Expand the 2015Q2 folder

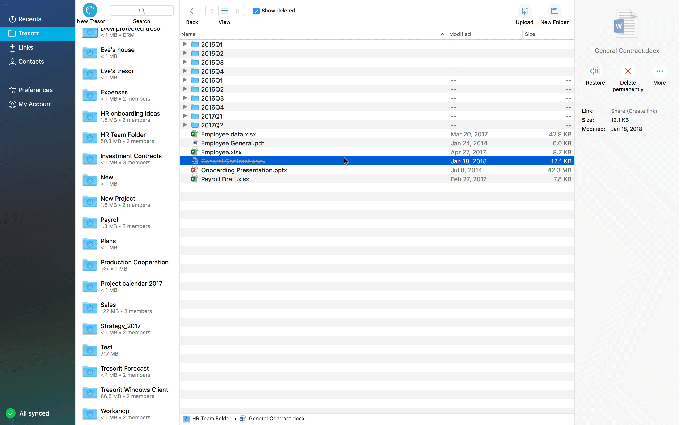pos(185,53)
